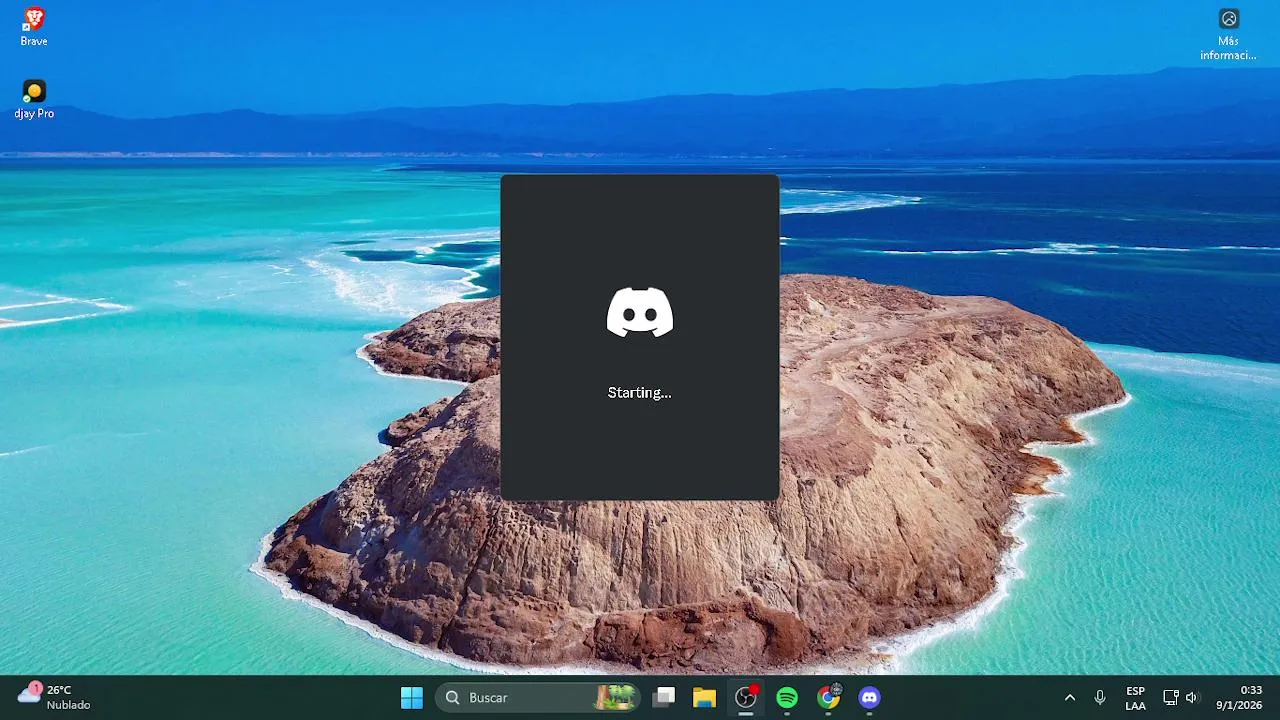The height and width of the screenshot is (720, 1280).
Task: Open OBS Studio from the taskbar
Action: click(746, 698)
